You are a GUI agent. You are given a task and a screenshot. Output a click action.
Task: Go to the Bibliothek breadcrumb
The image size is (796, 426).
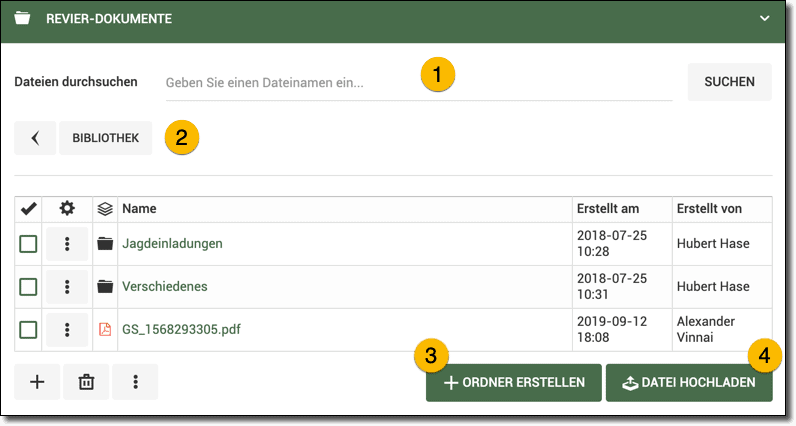105,138
